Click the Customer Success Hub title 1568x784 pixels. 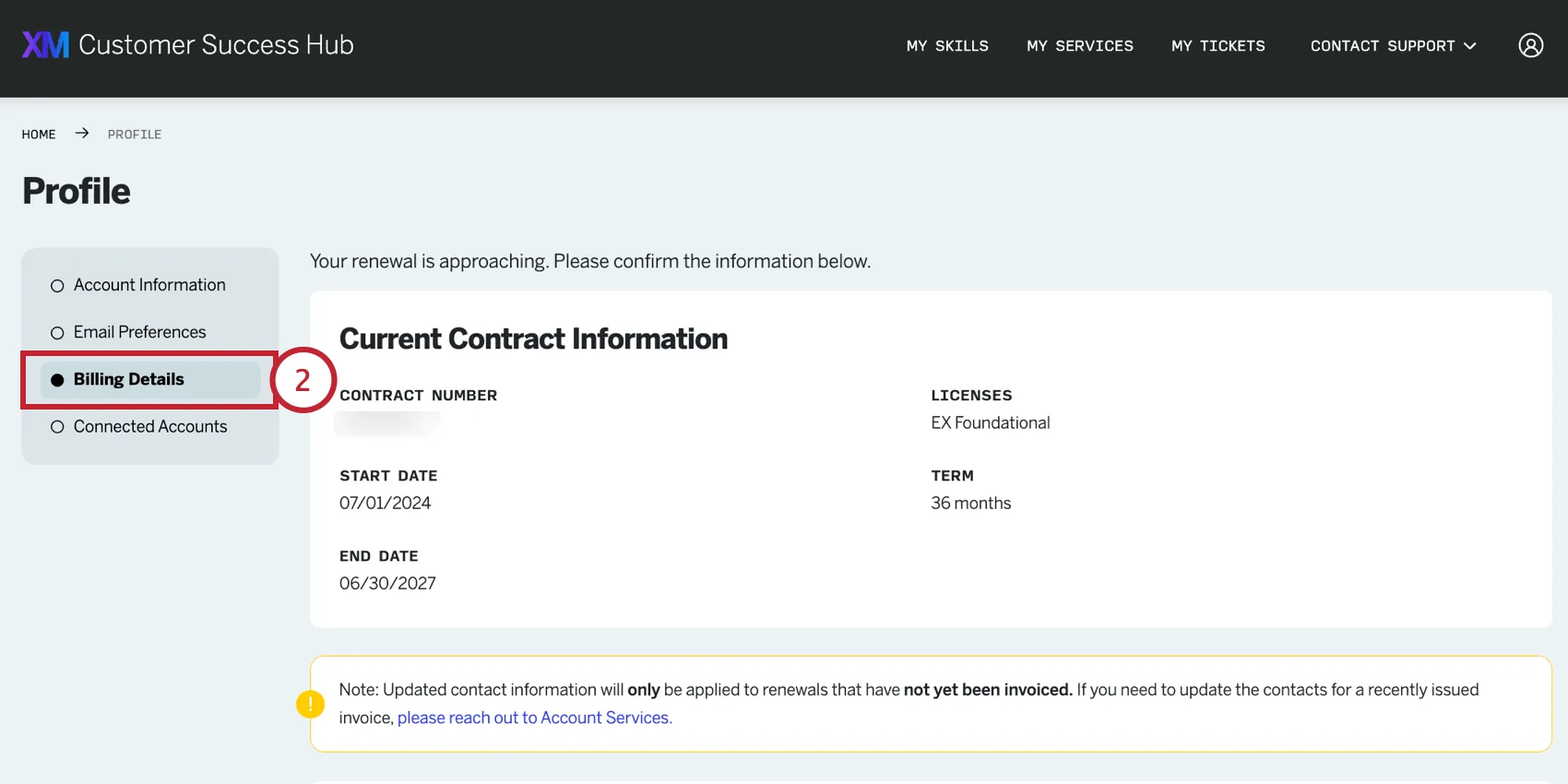(x=216, y=45)
